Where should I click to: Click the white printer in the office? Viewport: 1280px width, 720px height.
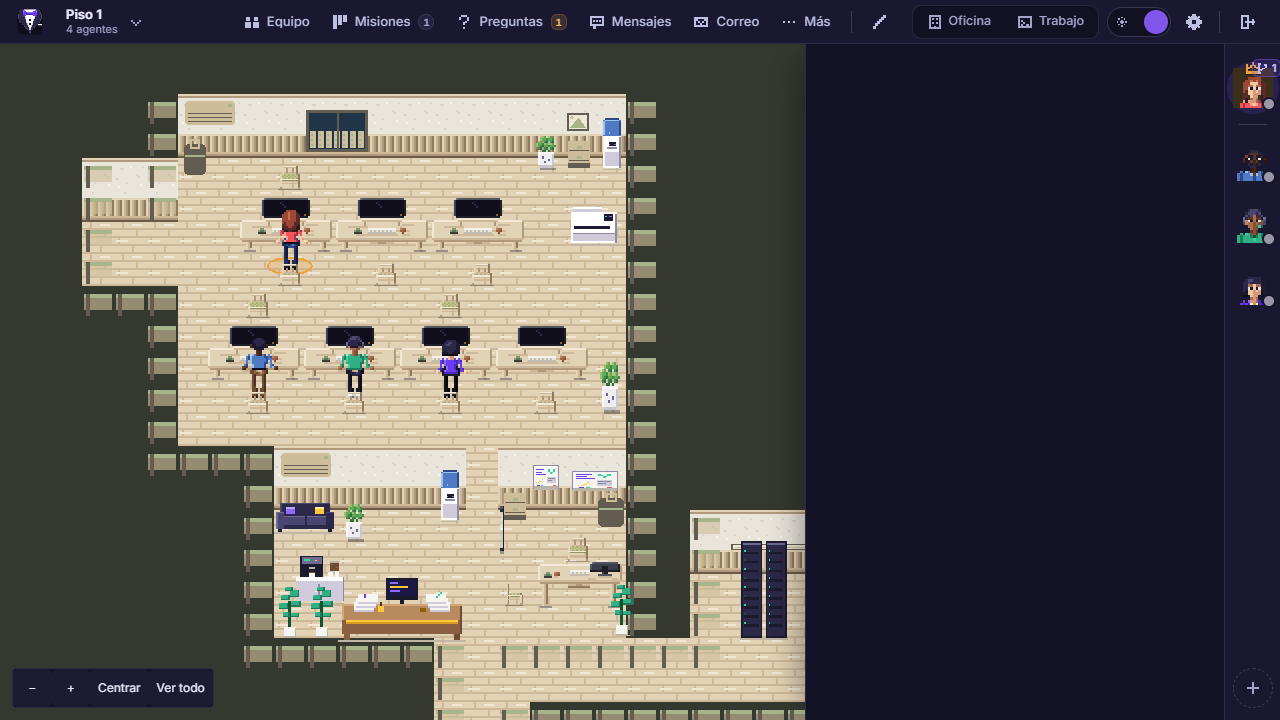coord(594,225)
